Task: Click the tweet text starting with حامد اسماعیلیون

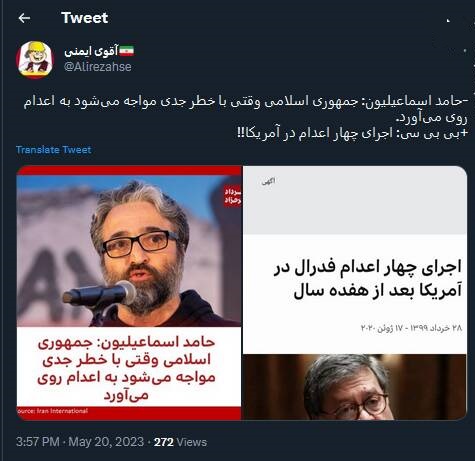Action: coord(245,109)
